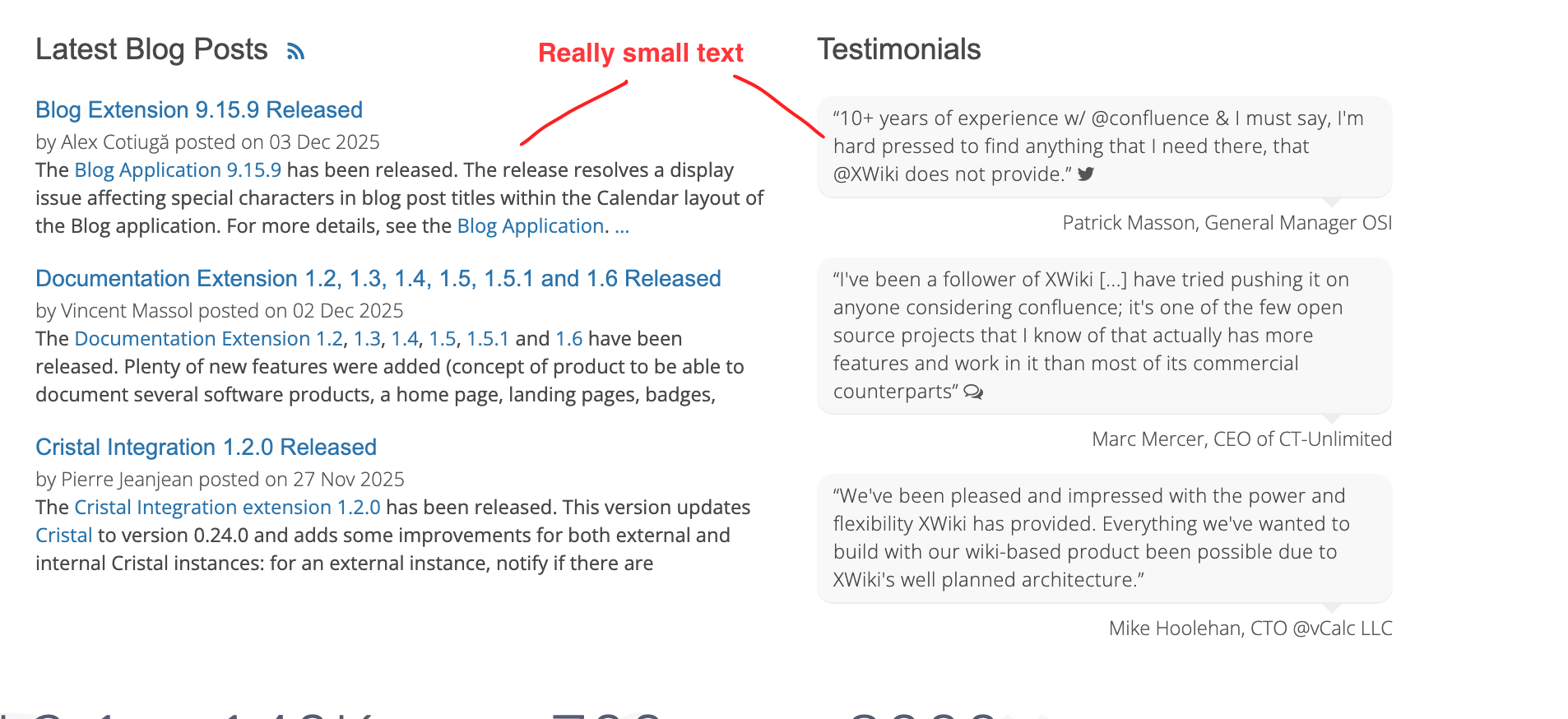Open "Cristal Integration 1.2.0 Released" post title
The height and width of the screenshot is (719, 1568).
[206, 448]
